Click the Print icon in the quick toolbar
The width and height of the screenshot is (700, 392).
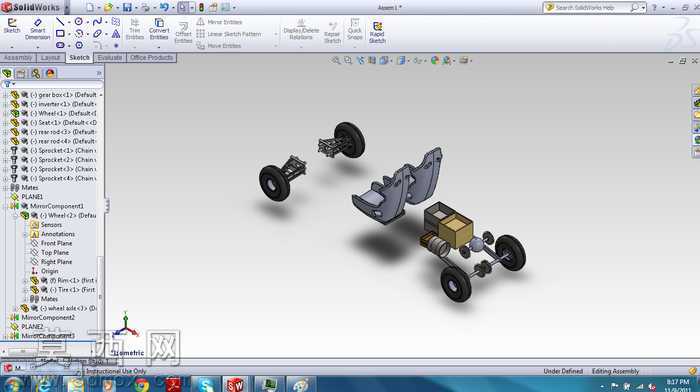point(146,8)
